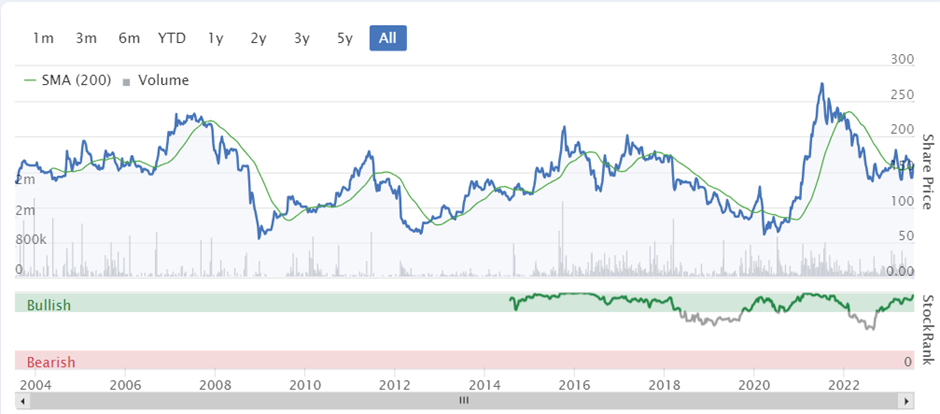940x414 pixels.
Task: Select the 1m time range
Action: [x=43, y=38]
